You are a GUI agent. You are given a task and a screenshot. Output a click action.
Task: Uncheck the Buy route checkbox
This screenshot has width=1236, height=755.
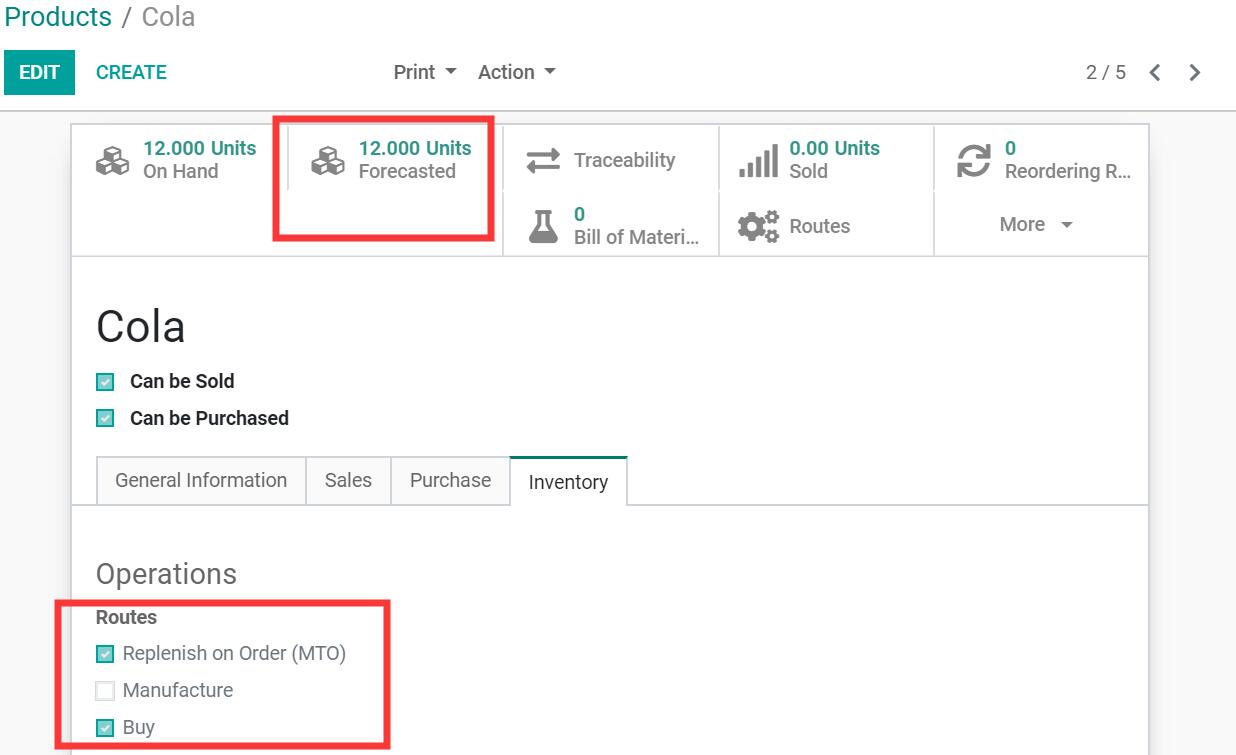tap(105, 728)
